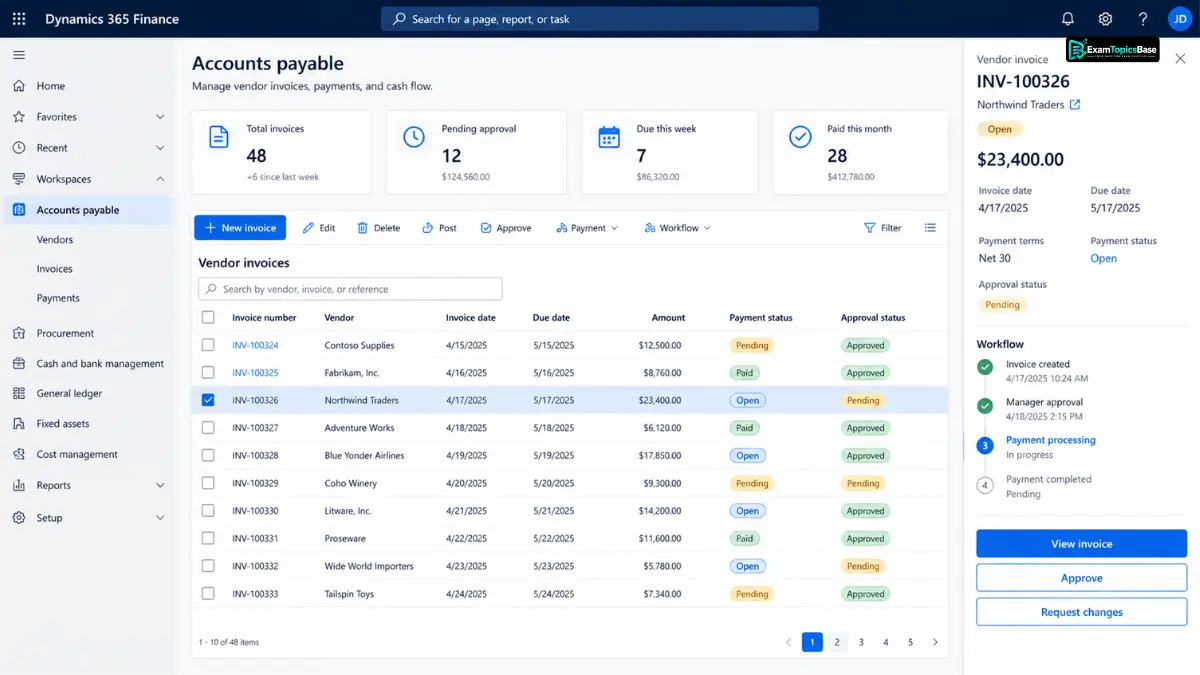
Task: Open the app launcher waffle icon
Action: point(19,19)
